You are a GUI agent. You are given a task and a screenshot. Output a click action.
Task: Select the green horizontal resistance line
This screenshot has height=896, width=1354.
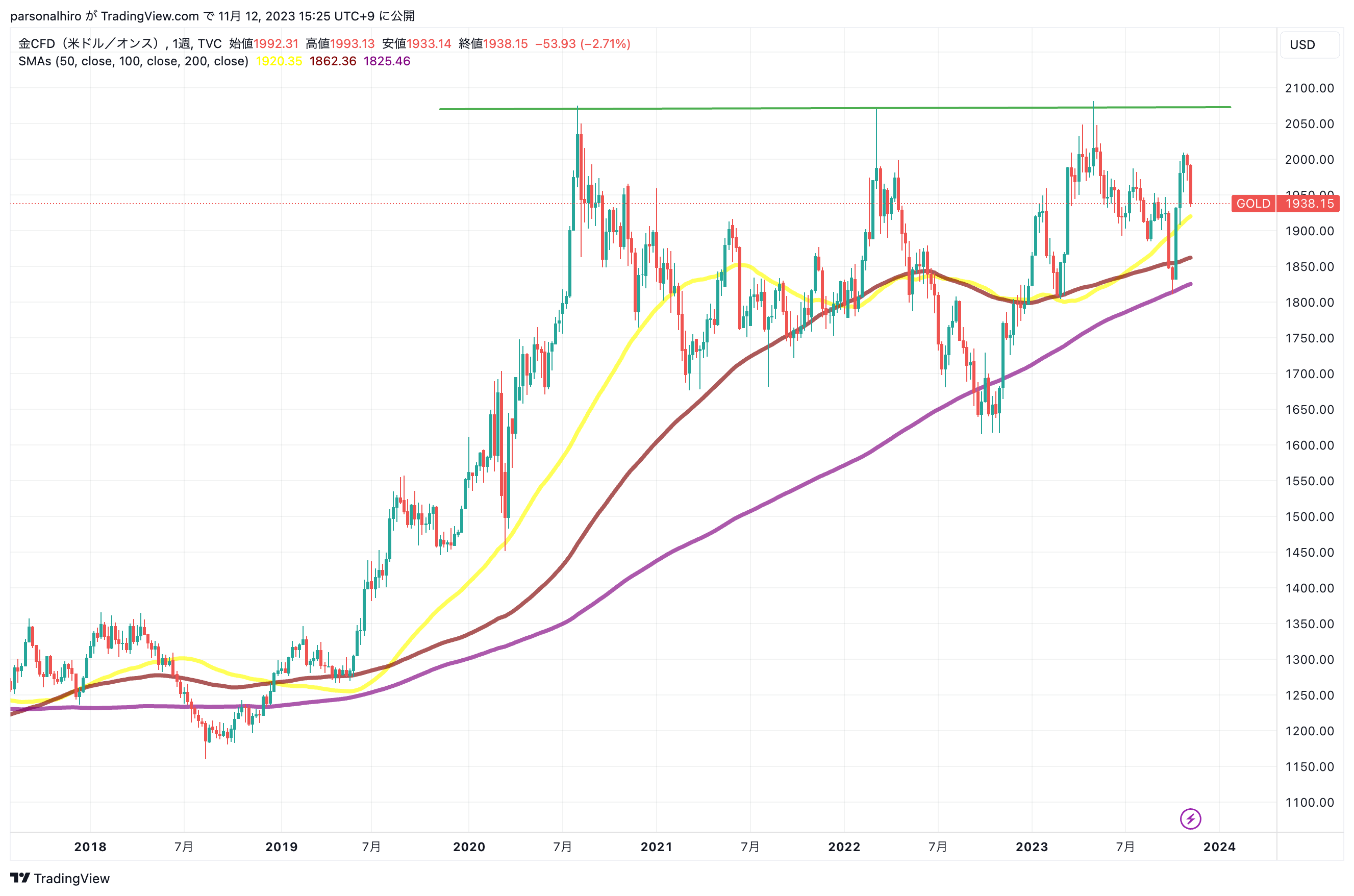coord(743,108)
